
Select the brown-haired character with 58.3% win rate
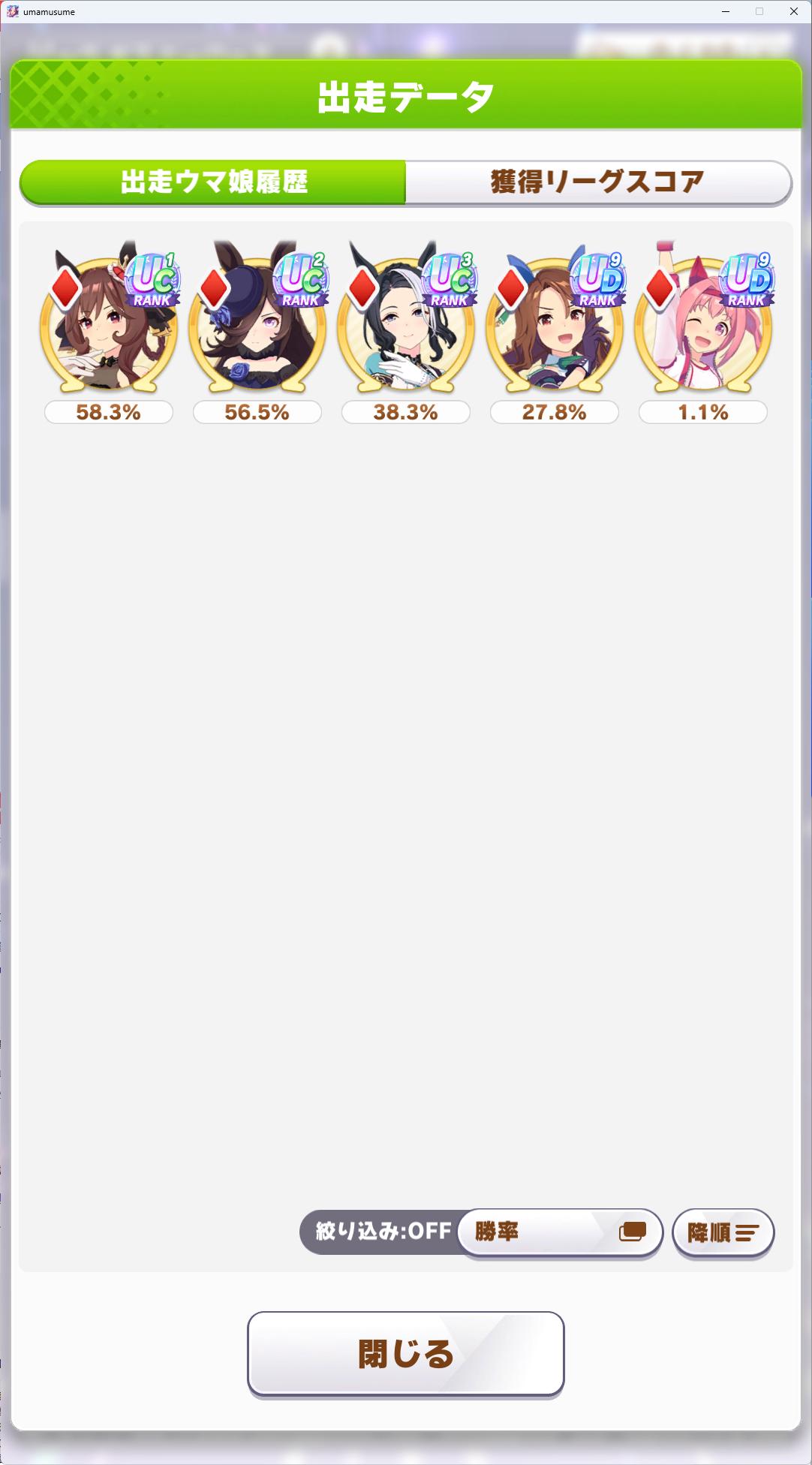[x=109, y=323]
